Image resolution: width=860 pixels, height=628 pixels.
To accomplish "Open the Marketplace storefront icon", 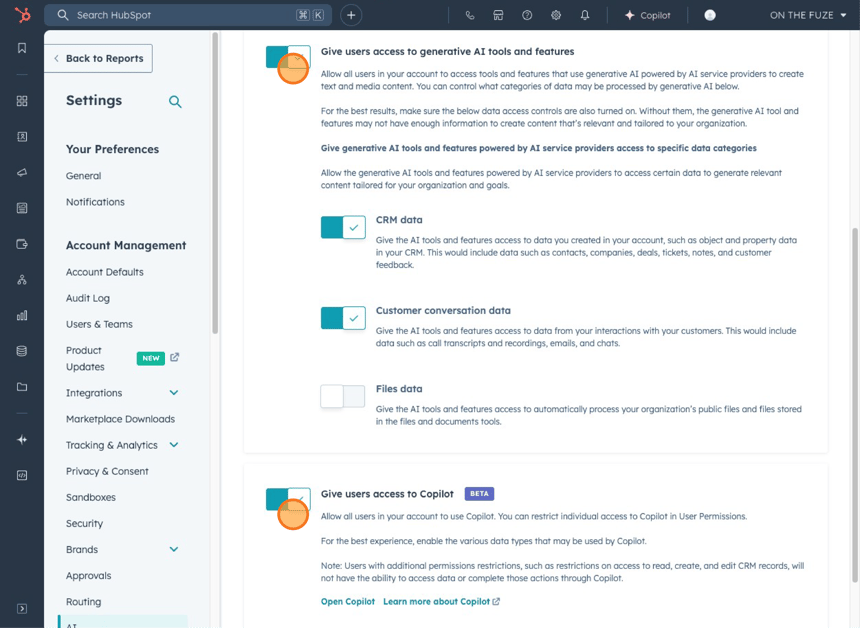I will coord(498,15).
